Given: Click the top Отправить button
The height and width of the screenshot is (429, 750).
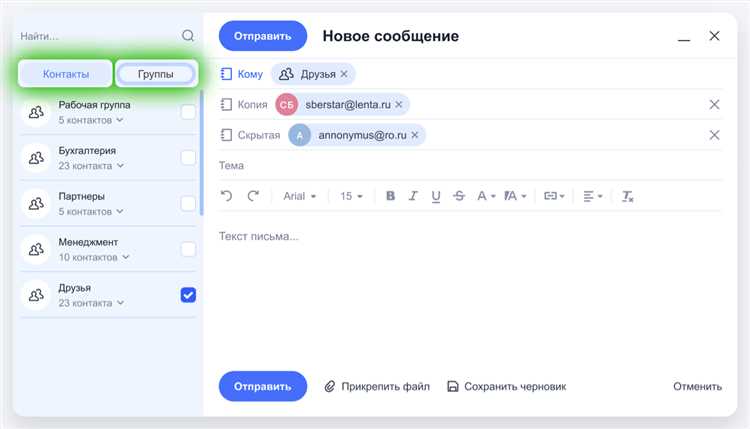Looking at the screenshot, I should tap(263, 36).
